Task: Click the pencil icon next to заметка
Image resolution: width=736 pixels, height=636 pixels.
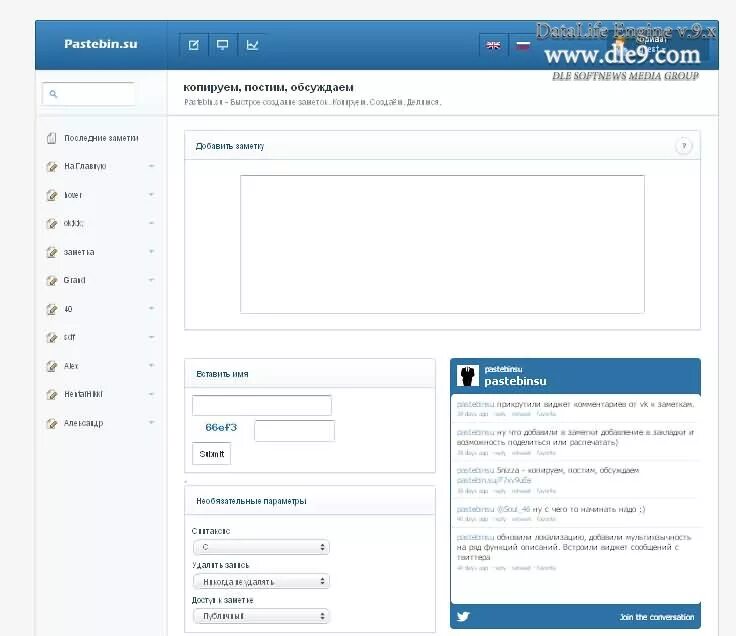Action: (52, 252)
